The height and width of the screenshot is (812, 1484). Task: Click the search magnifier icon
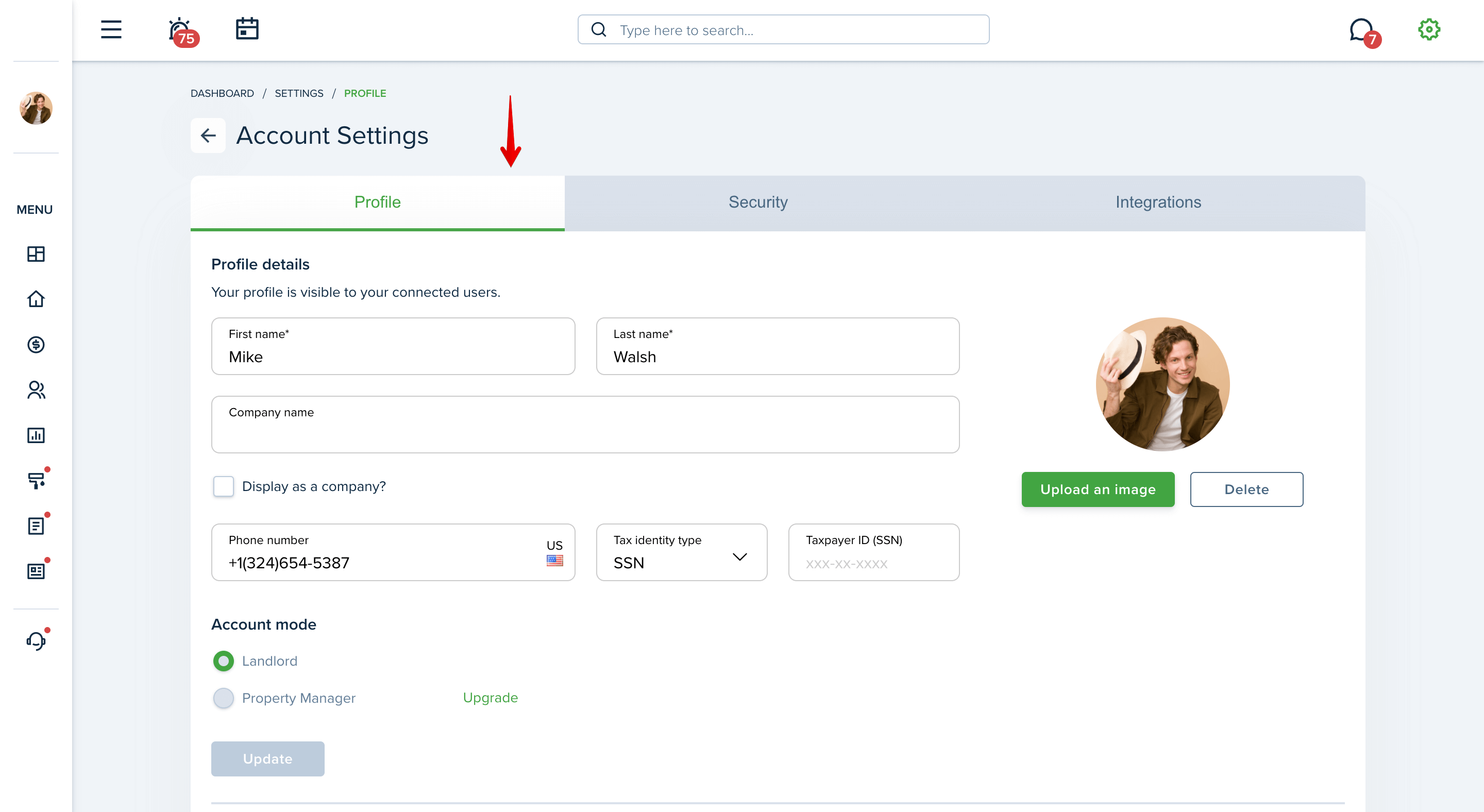[599, 29]
